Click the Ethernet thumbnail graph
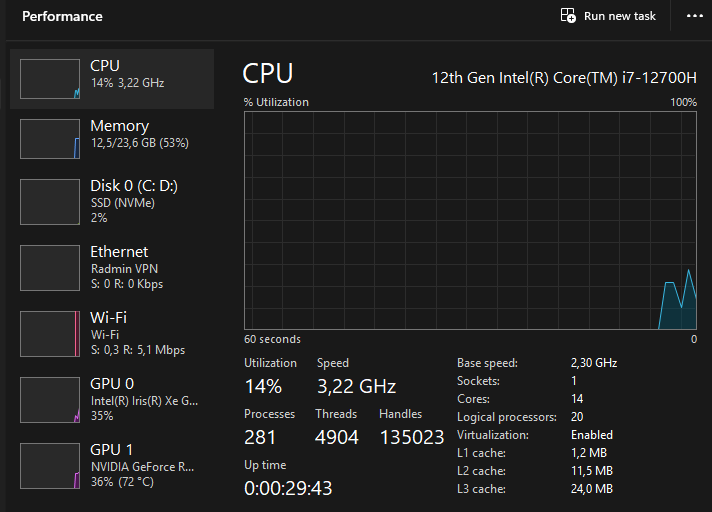 point(50,267)
